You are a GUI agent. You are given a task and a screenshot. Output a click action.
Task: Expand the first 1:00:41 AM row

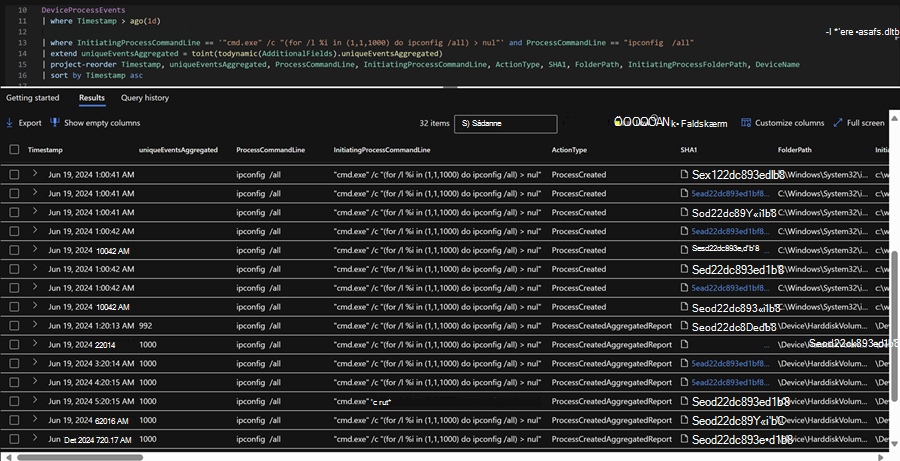34,174
